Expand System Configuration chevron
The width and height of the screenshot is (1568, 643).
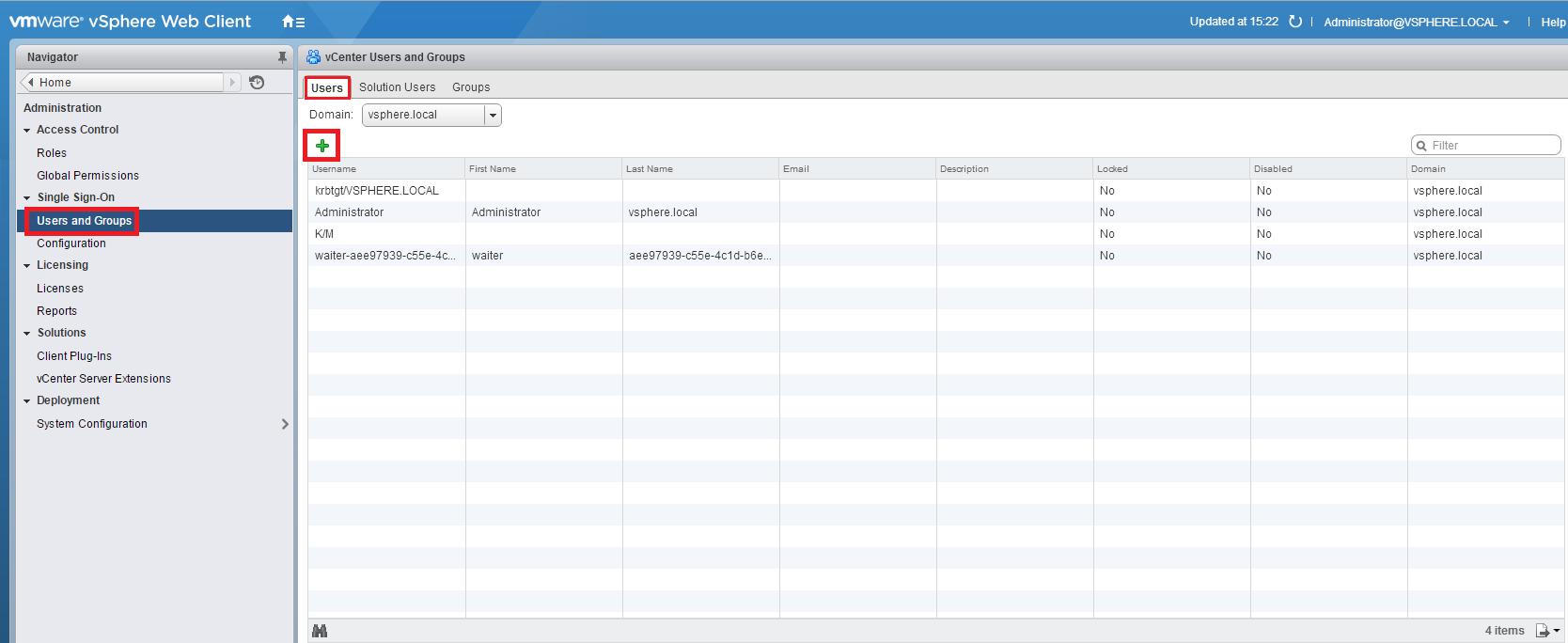click(285, 424)
